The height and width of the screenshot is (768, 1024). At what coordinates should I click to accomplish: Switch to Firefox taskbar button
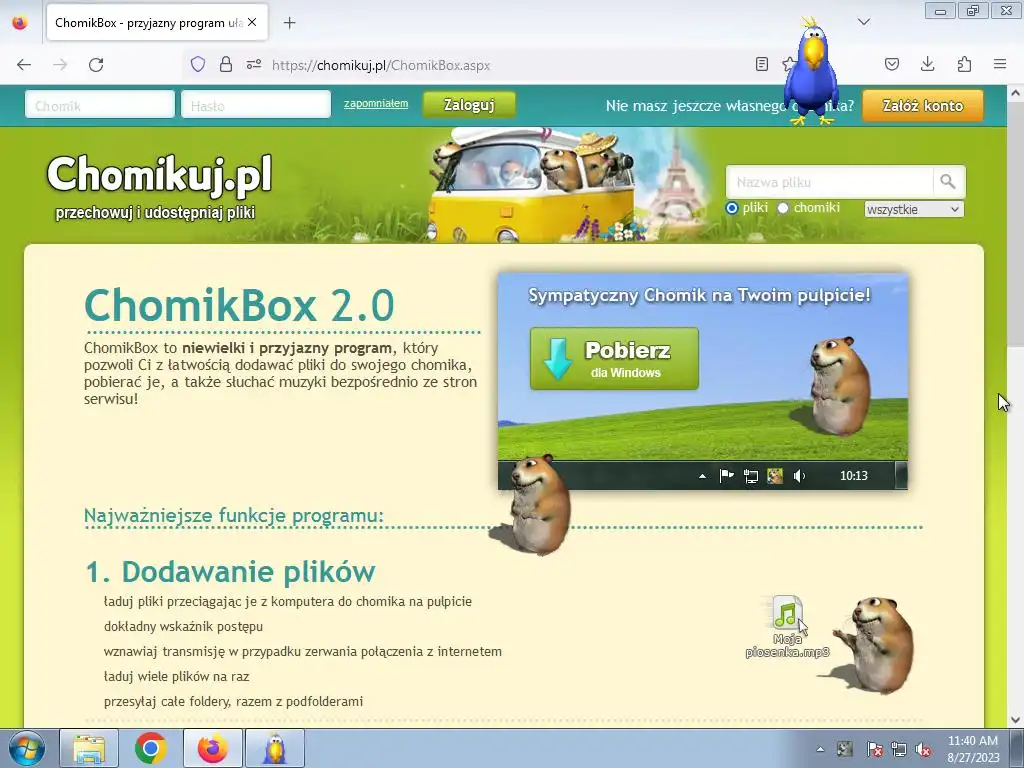pyautogui.click(x=213, y=748)
